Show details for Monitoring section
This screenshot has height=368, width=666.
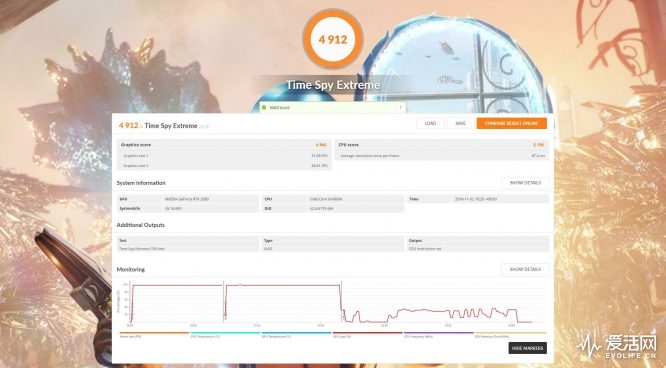525,269
